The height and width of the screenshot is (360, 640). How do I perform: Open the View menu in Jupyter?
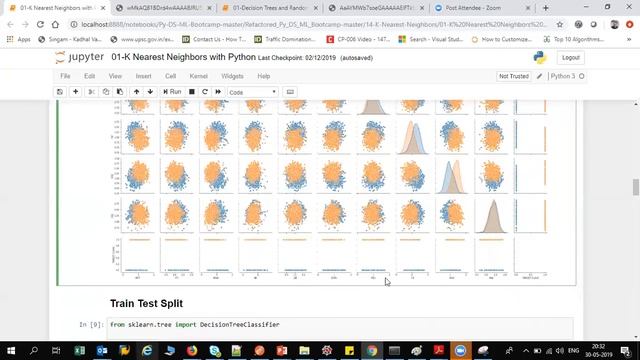[115, 76]
